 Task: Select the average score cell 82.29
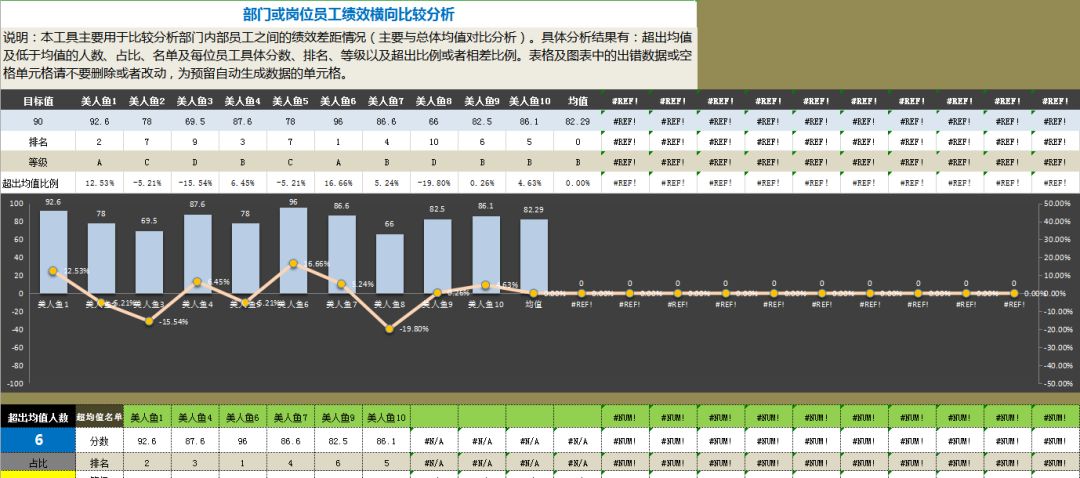[x=577, y=121]
